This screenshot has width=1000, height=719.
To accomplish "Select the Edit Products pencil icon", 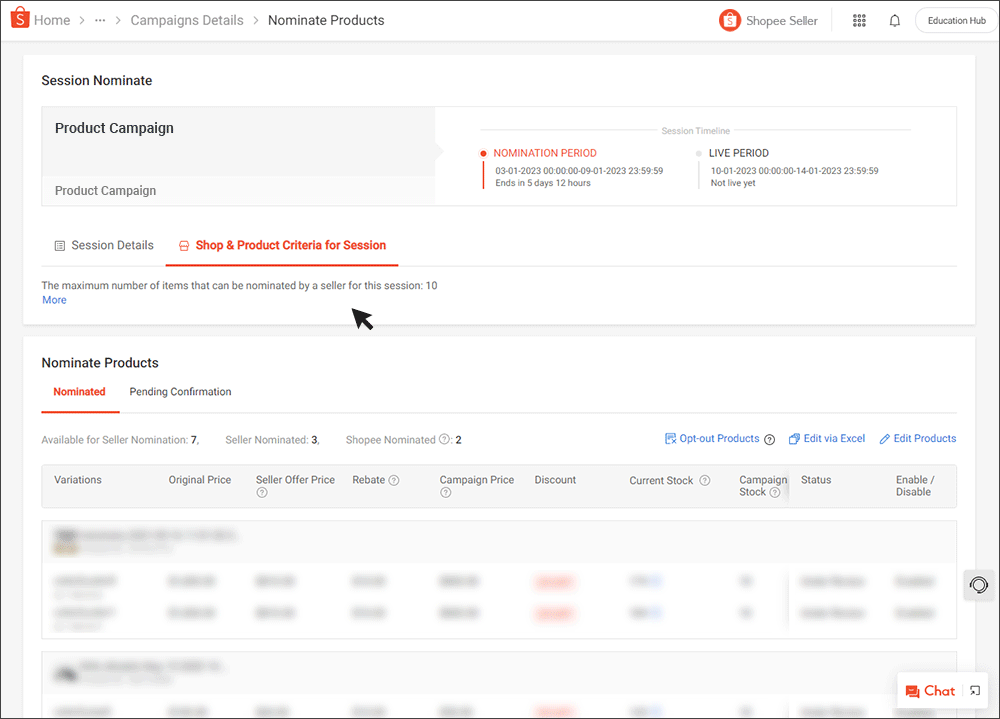I will tap(884, 438).
